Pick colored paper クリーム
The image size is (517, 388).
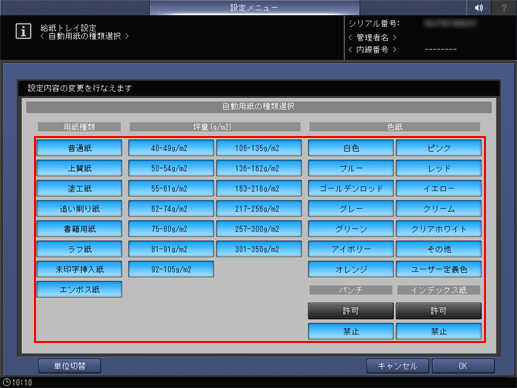click(x=439, y=209)
